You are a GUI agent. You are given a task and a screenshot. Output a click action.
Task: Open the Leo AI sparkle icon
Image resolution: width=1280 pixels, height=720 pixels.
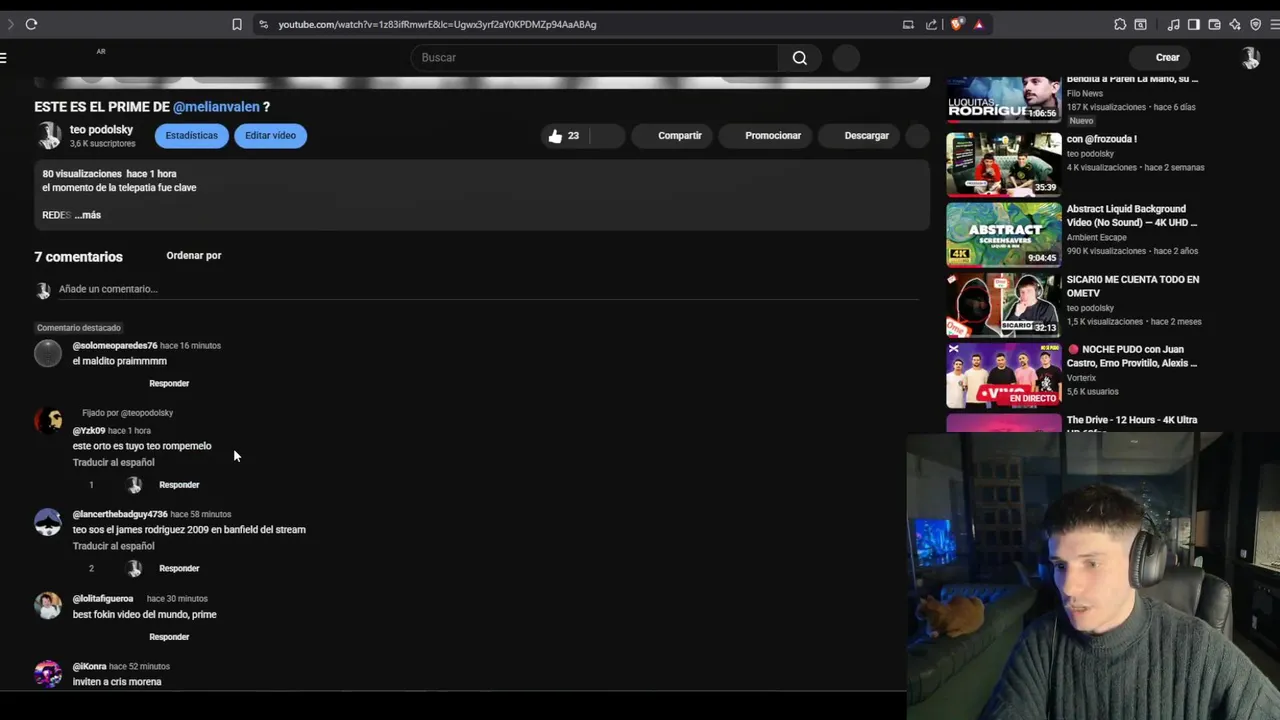[x=1235, y=24]
